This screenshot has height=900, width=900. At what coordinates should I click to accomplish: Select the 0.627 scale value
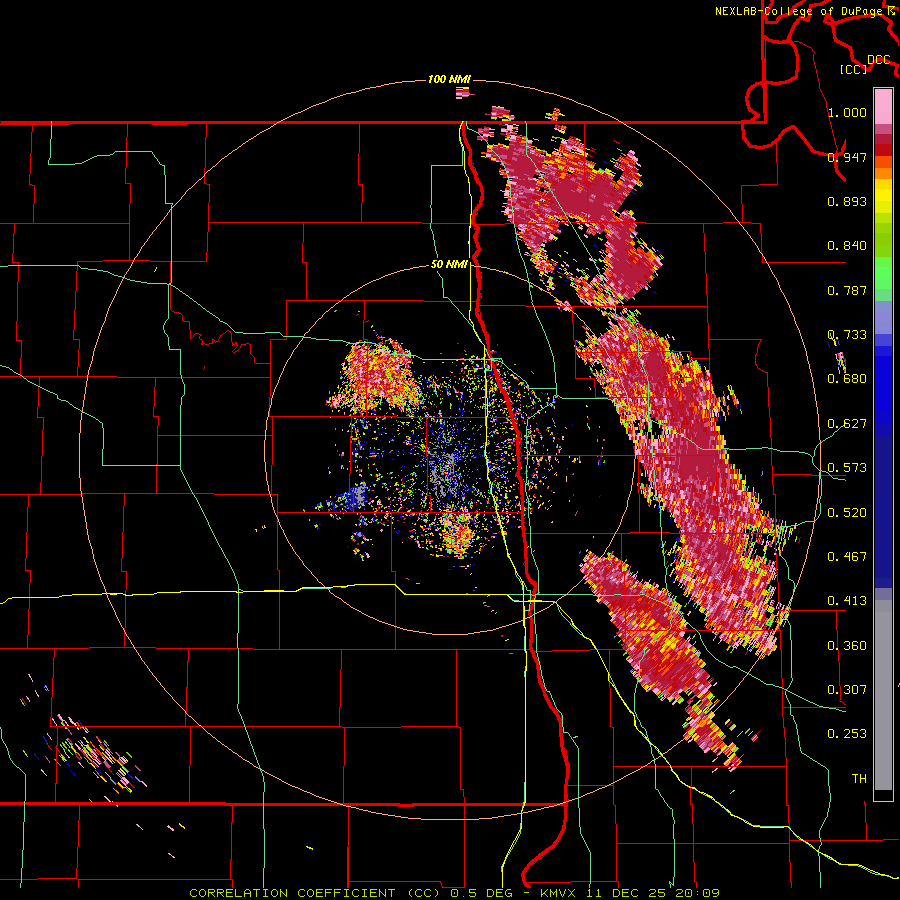pyautogui.click(x=847, y=423)
